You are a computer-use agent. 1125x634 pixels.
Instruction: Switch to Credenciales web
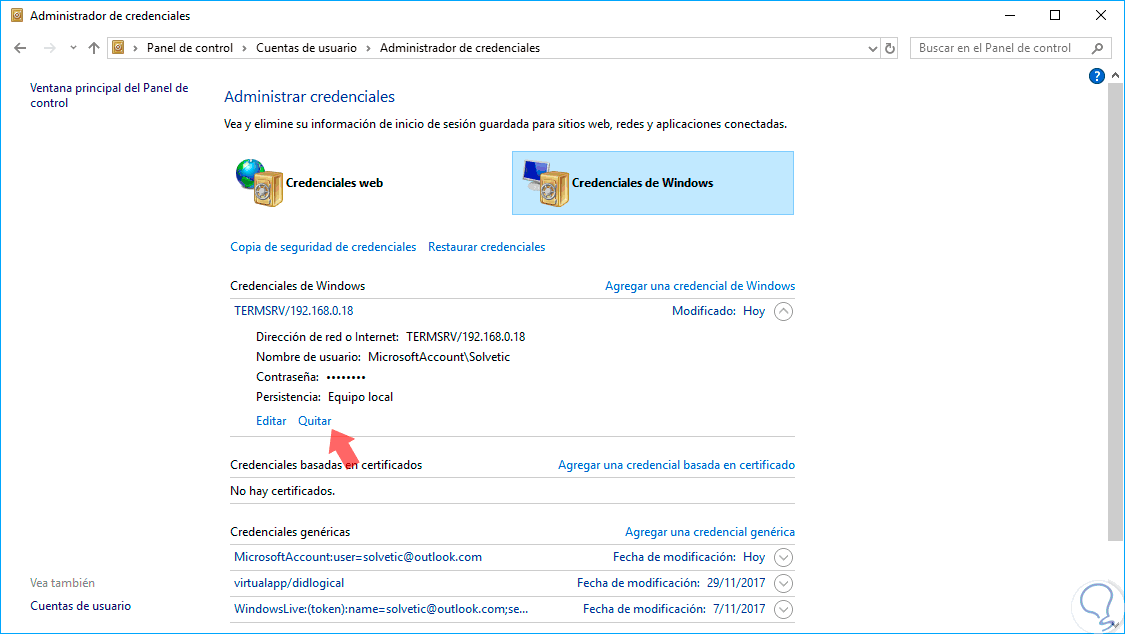(311, 183)
